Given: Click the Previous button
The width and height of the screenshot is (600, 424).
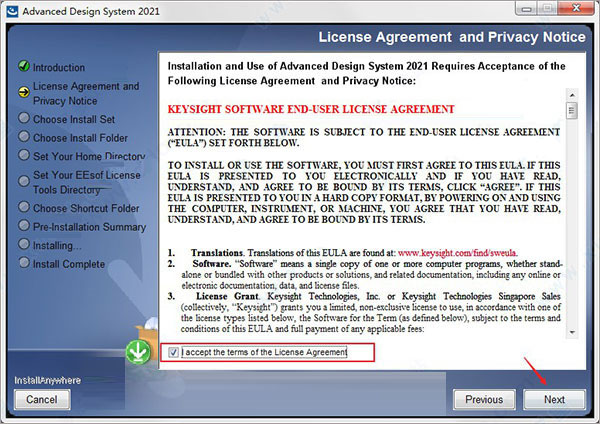Looking at the screenshot, I should point(484,400).
